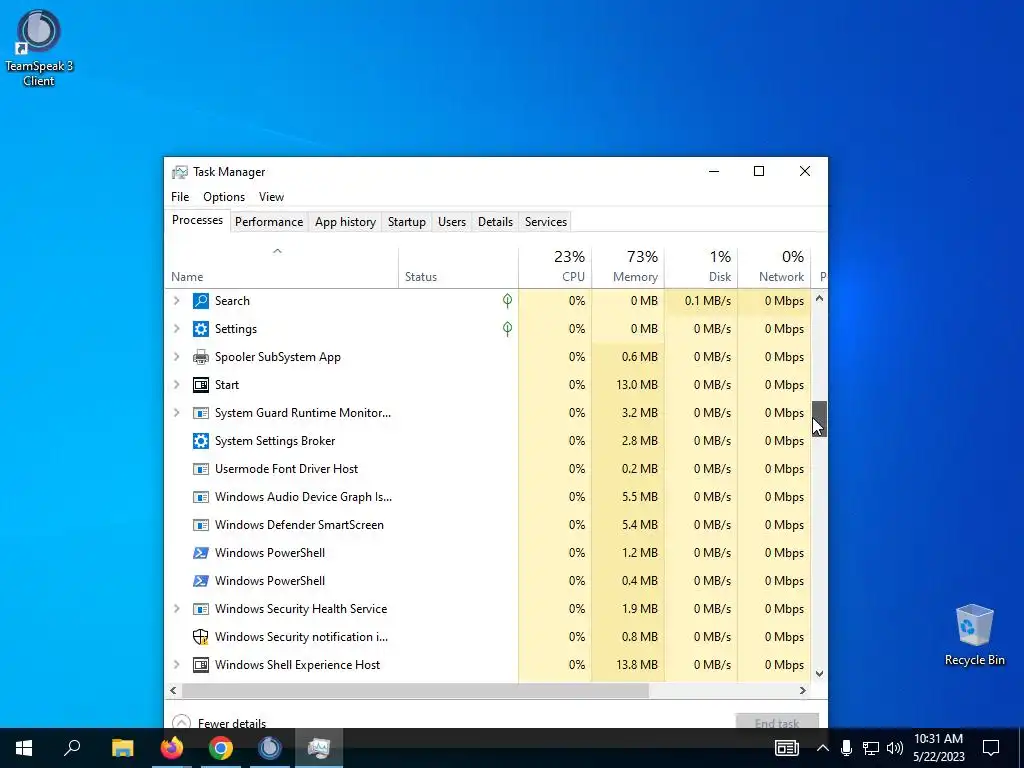Viewport: 1024px width, 768px height.
Task: Expand the Windows Security Health Service group
Action: (176, 609)
